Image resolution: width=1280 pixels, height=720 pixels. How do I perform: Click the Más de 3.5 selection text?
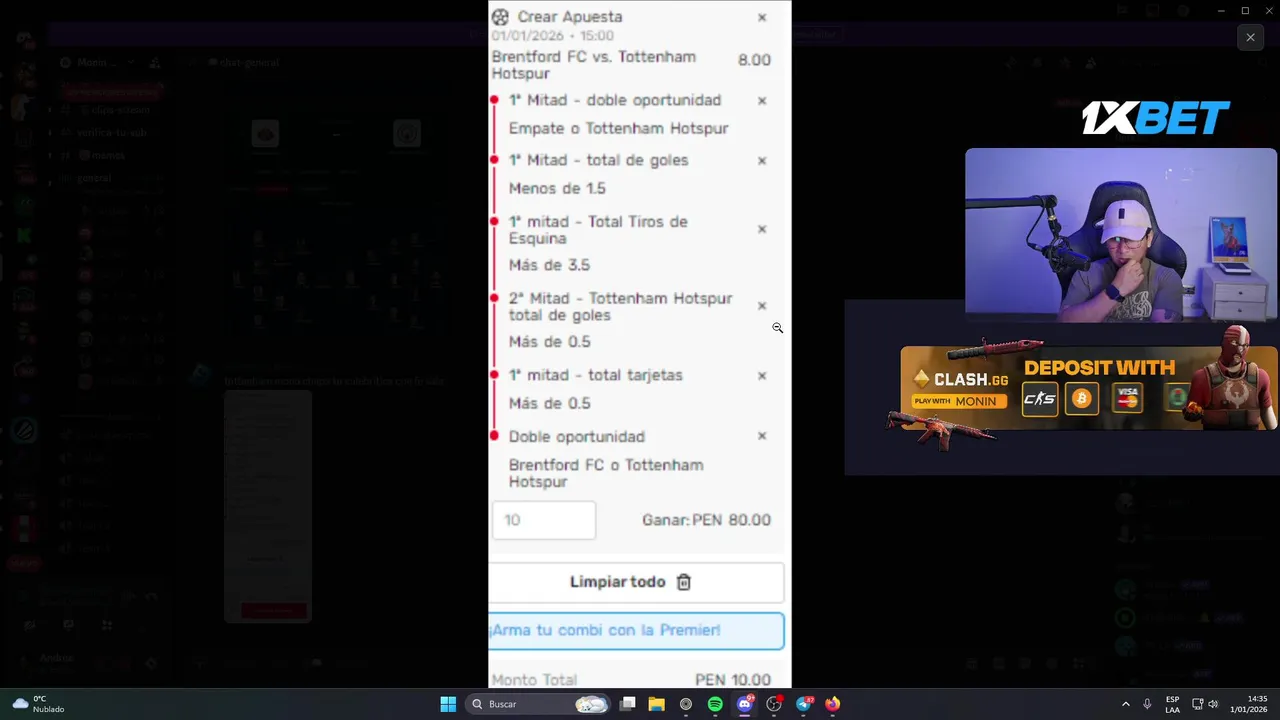tap(549, 265)
